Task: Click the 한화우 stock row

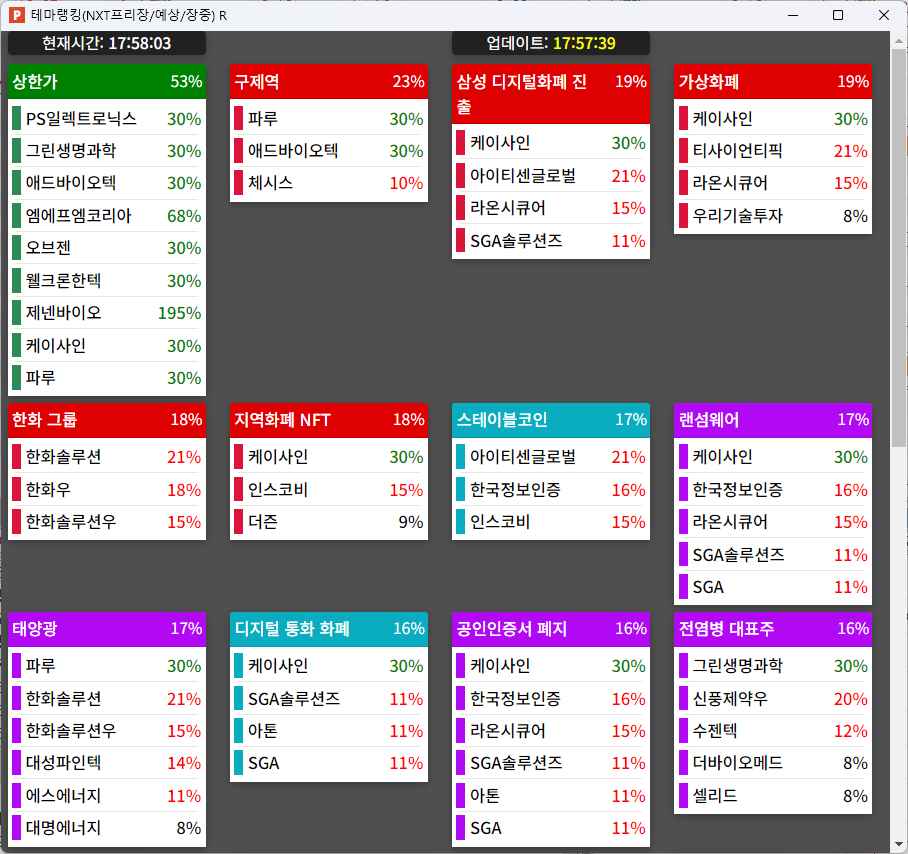Action: 107,490
